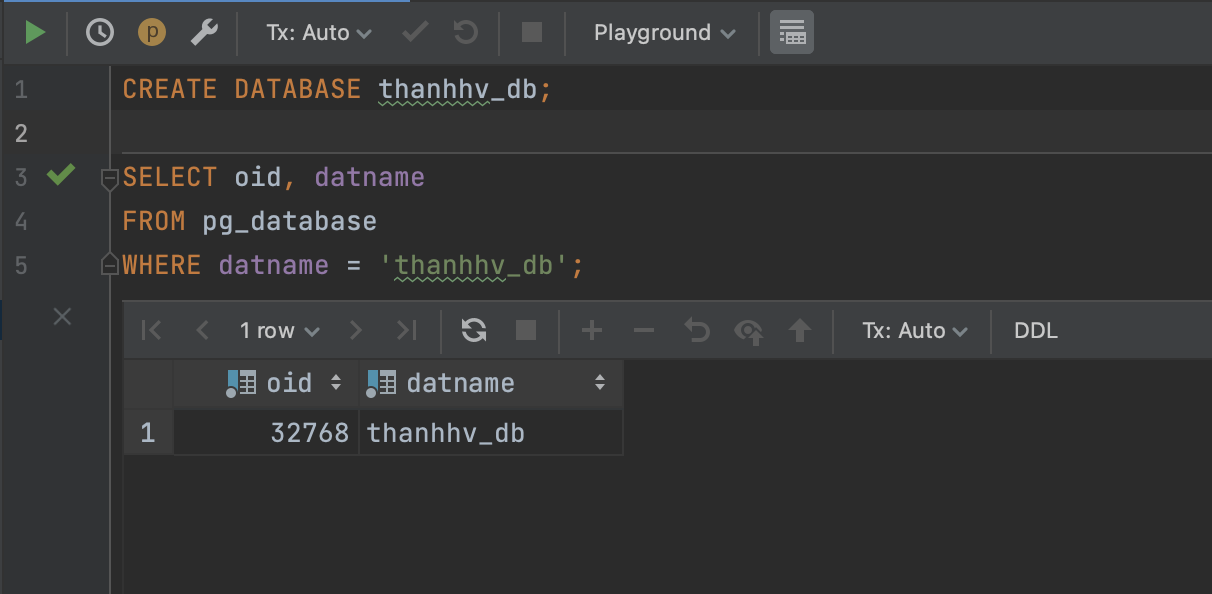Go to the last page of results
Viewport: 1212px width, 594px height.
[405, 330]
